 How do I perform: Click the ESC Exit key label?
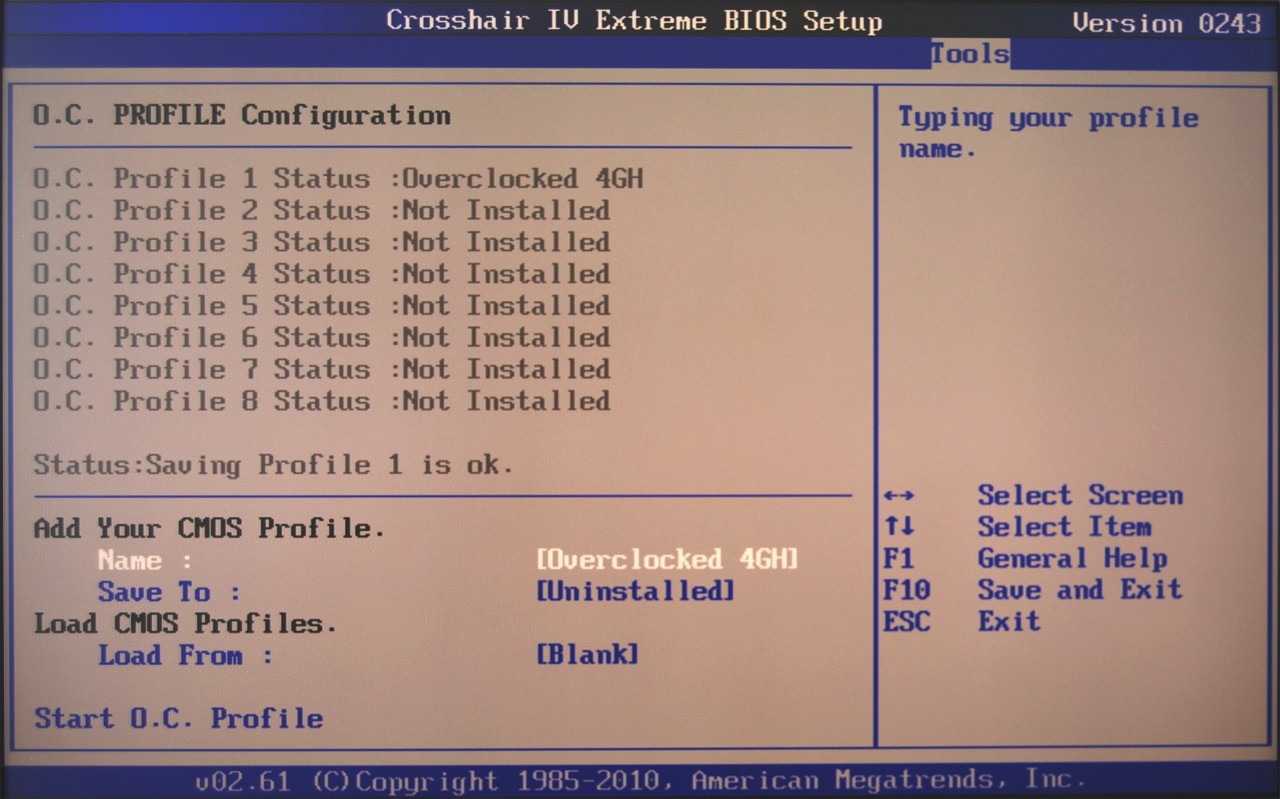pos(906,622)
